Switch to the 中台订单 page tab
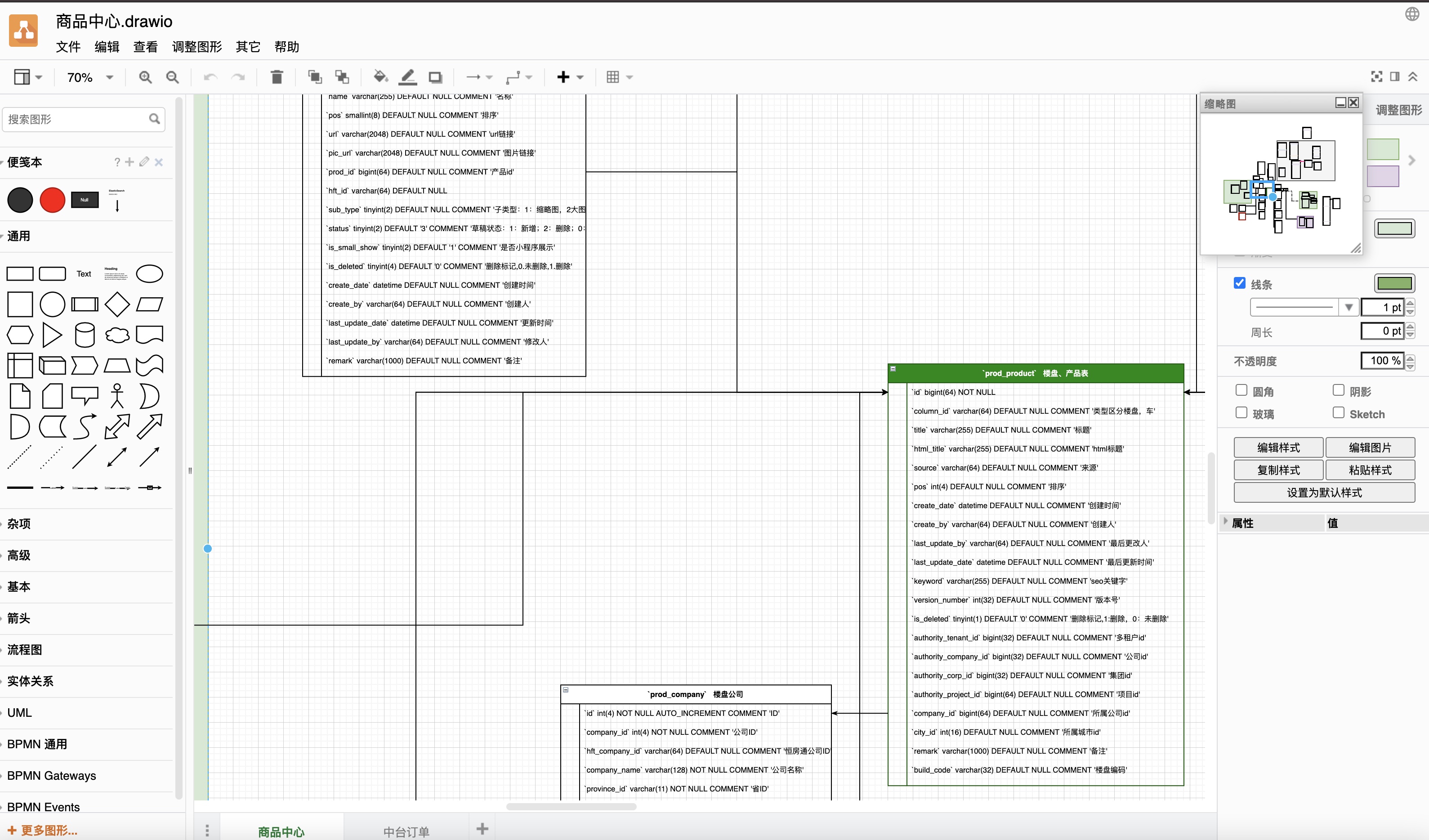The height and width of the screenshot is (840, 1429). pyautogui.click(x=406, y=831)
